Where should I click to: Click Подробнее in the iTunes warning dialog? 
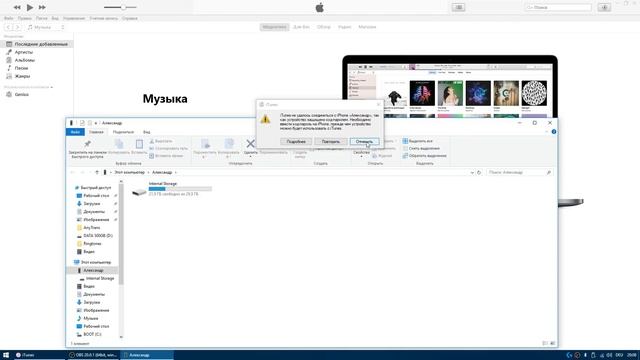tap(296, 142)
